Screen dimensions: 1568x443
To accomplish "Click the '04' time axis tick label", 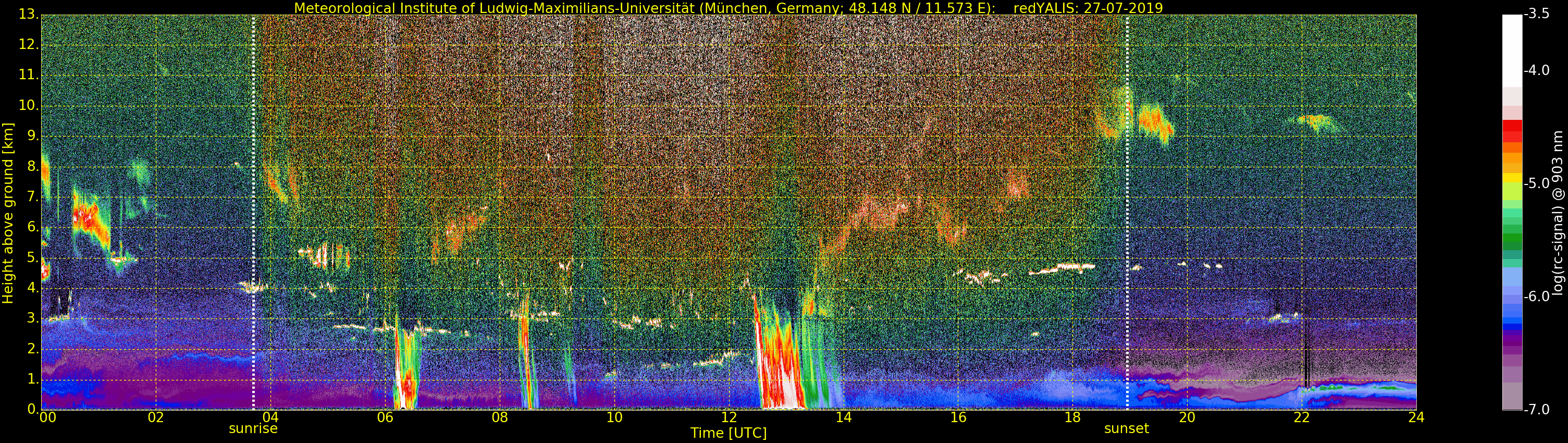I will 270,417.
